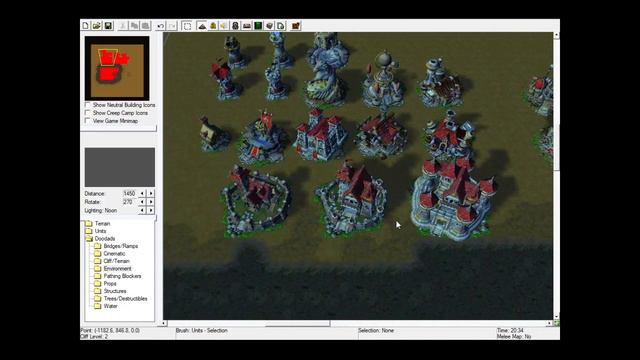Open the Sound editor speaker icon
This screenshot has height=360, width=640.
coord(224,26)
